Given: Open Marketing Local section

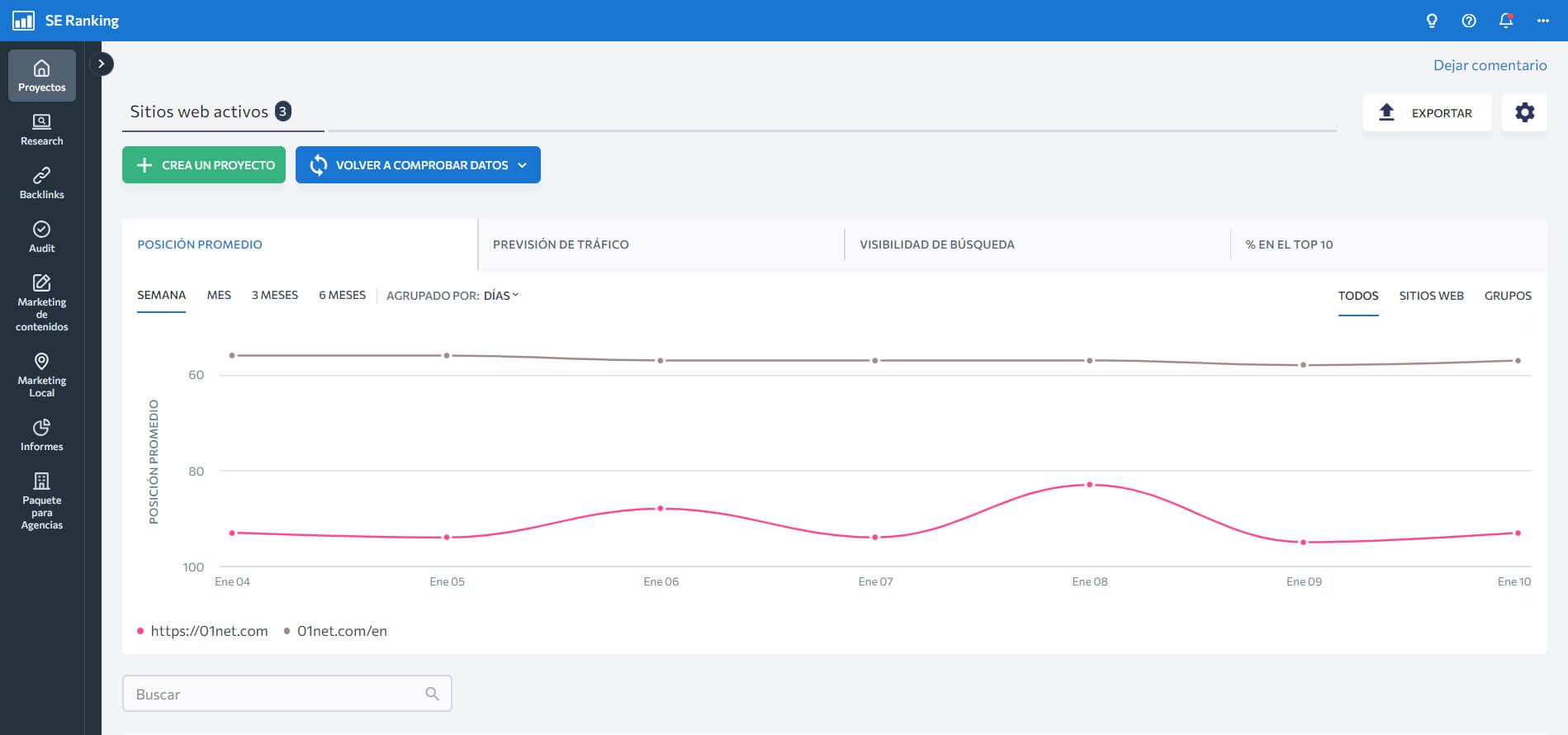Looking at the screenshot, I should point(42,375).
